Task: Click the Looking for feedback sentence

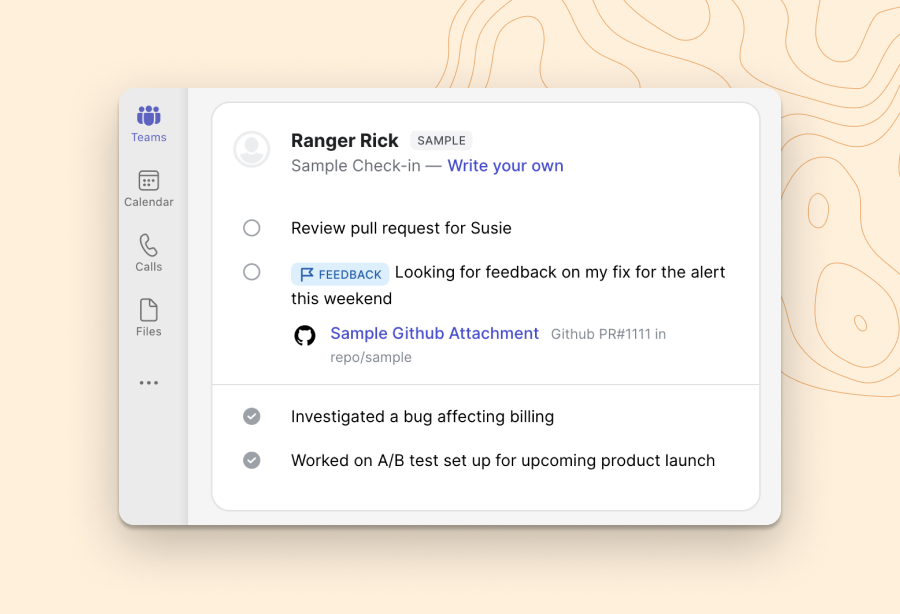Action: 508,285
